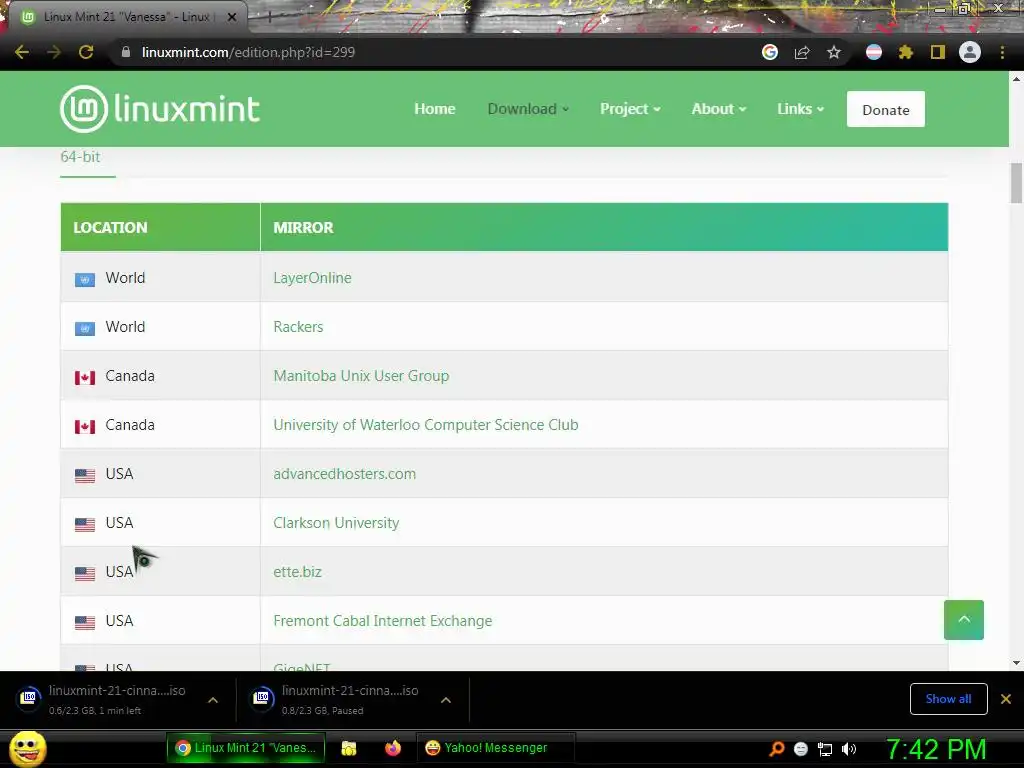Close the Linux Mint 21 Vanessa tab
The width and height of the screenshot is (1024, 768).
click(x=232, y=17)
